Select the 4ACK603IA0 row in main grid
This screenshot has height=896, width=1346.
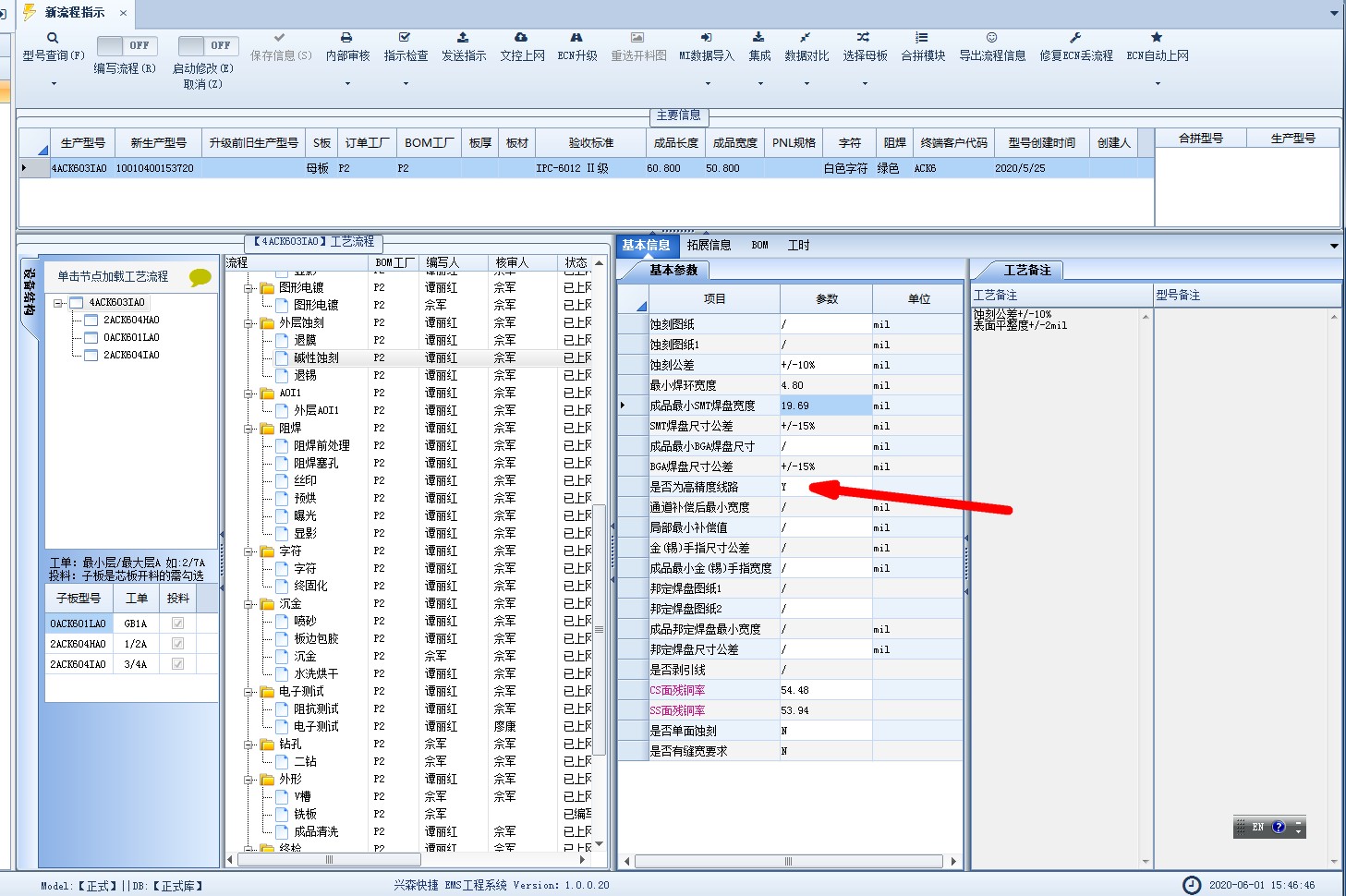[x=587, y=168]
